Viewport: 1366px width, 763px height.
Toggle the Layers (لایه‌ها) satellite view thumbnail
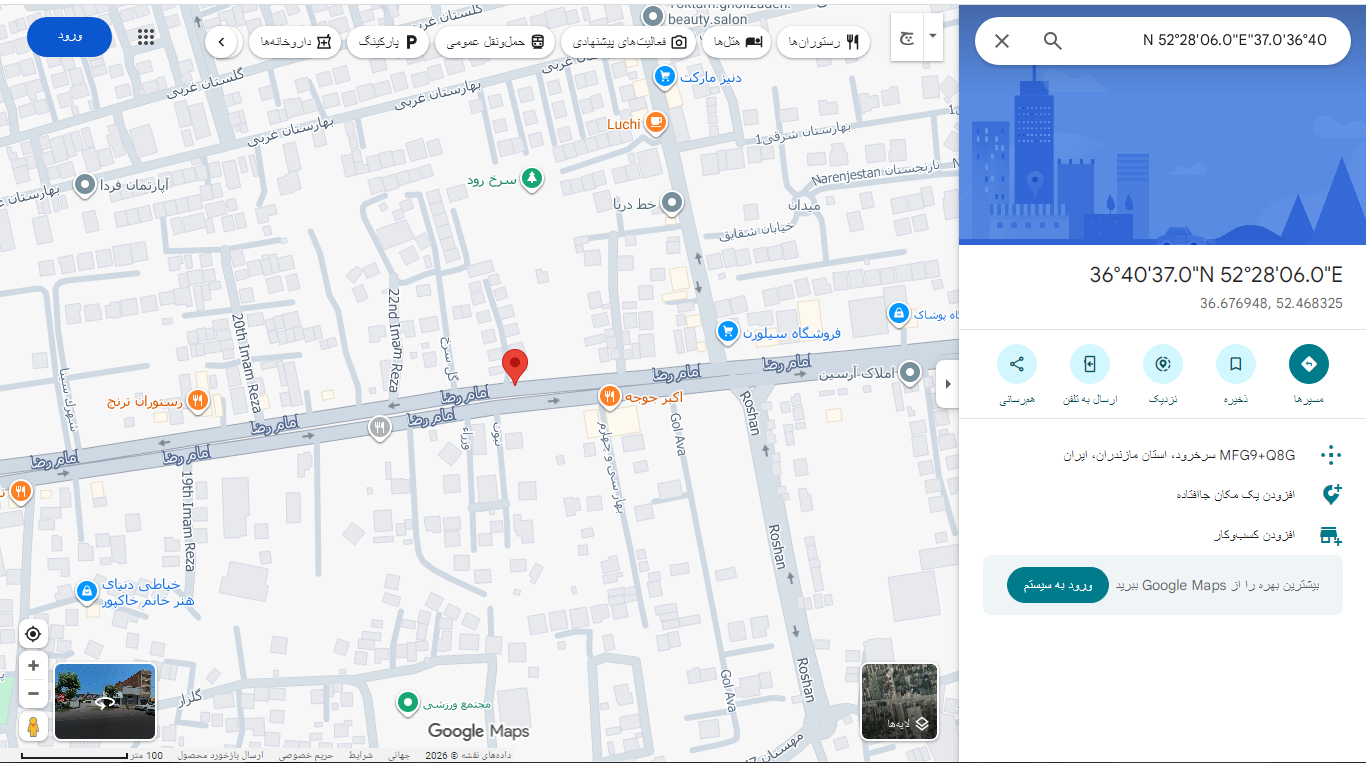click(900, 702)
